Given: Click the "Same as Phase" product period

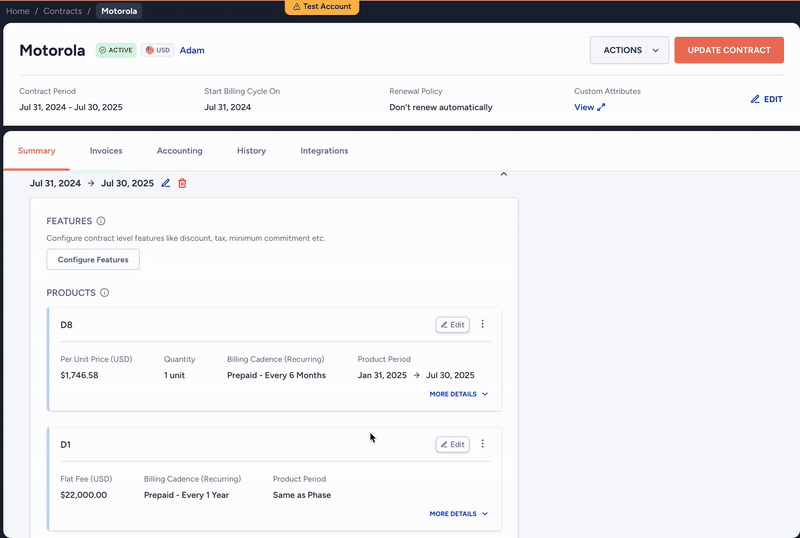Looking at the screenshot, I should (x=302, y=495).
